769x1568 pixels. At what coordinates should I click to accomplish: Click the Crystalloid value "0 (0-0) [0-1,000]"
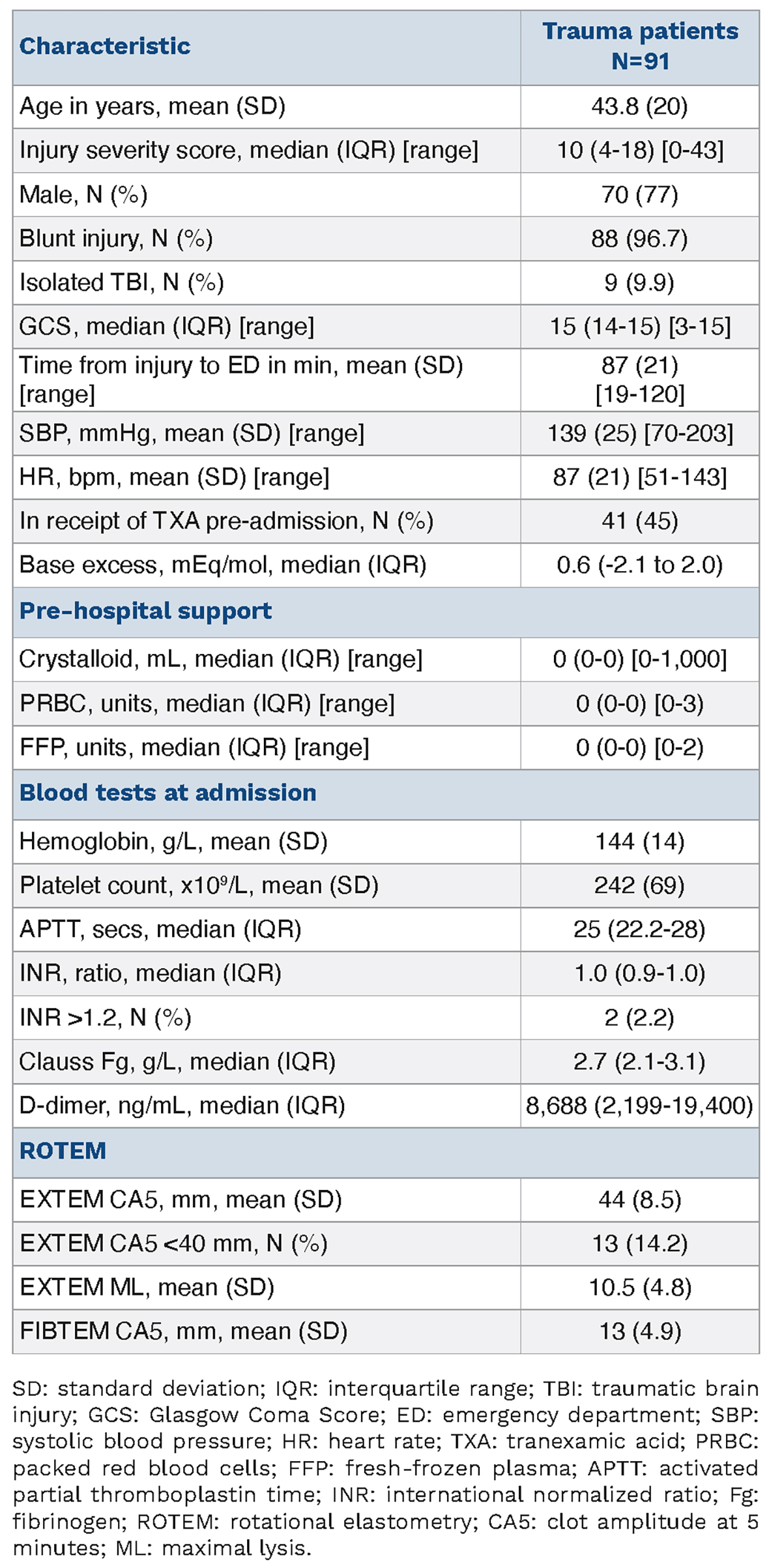tap(640, 659)
